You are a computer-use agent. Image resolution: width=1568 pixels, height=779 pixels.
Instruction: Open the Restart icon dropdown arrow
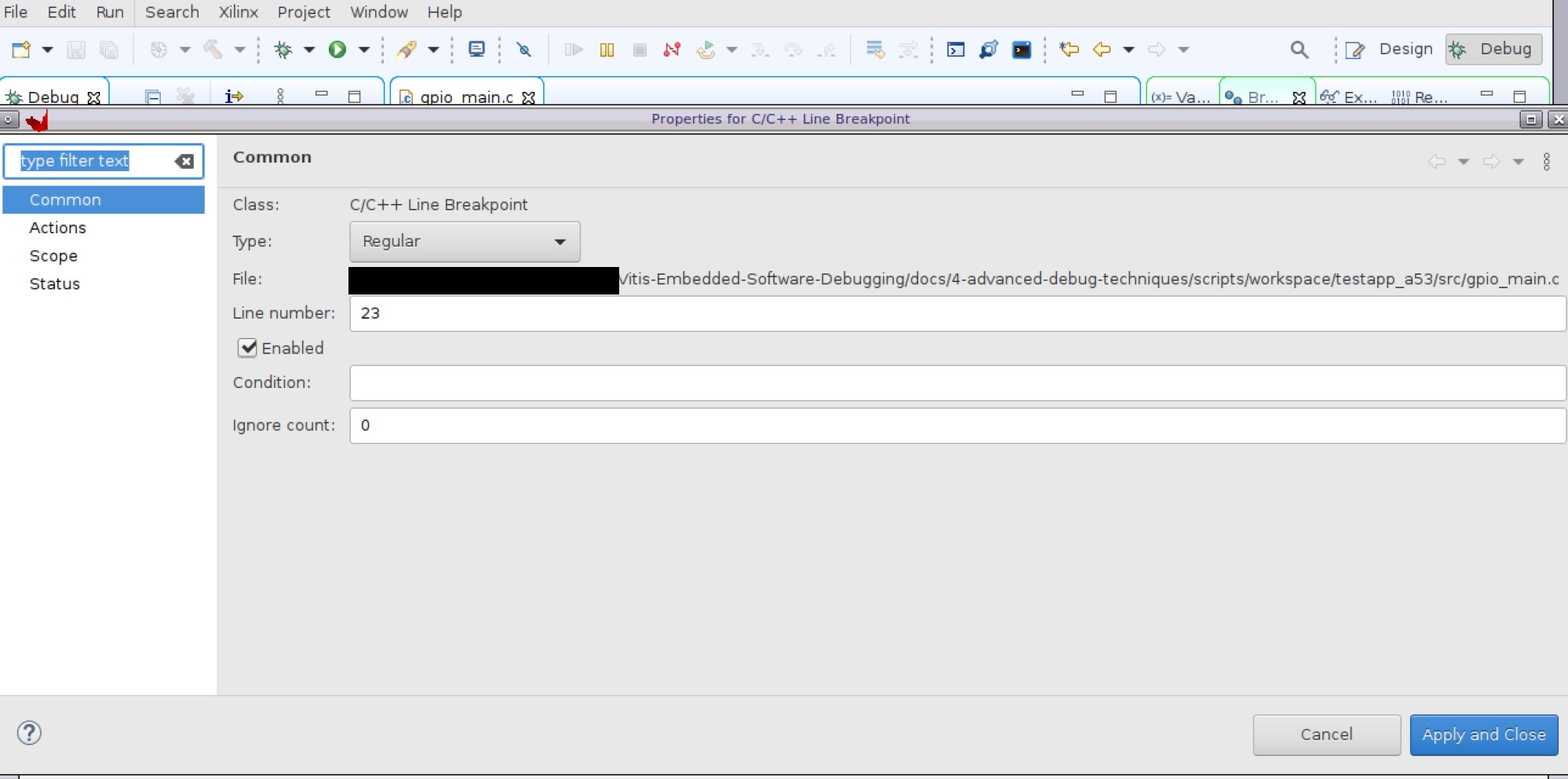tap(731, 49)
